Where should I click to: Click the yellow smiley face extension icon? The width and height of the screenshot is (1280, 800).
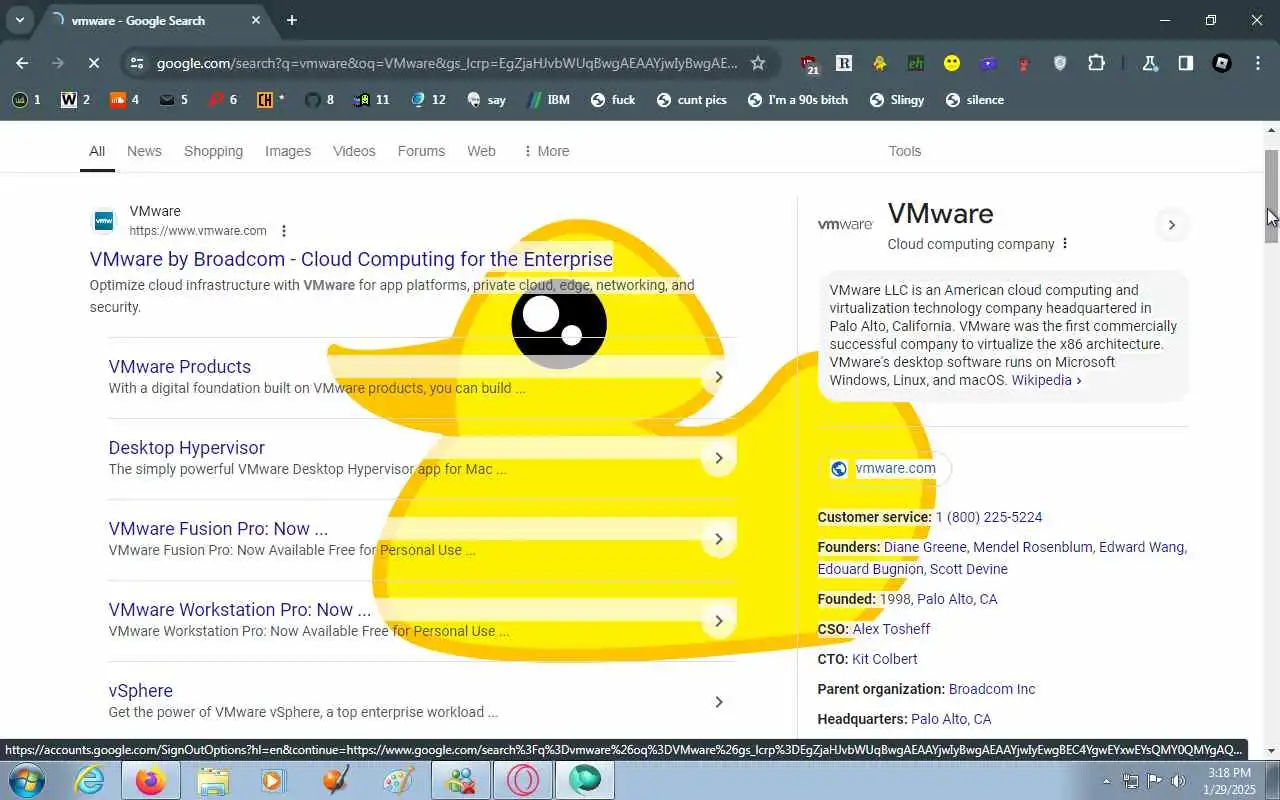pos(952,63)
